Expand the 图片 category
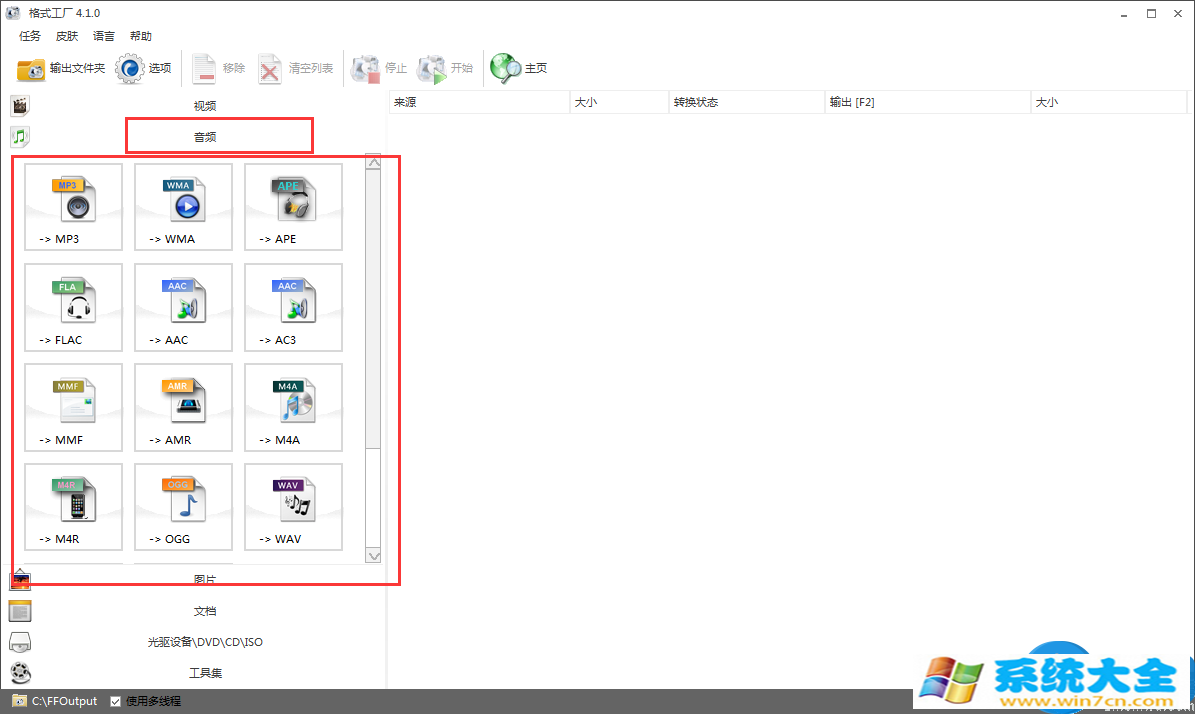Image resolution: width=1195 pixels, height=714 pixels. click(204, 580)
